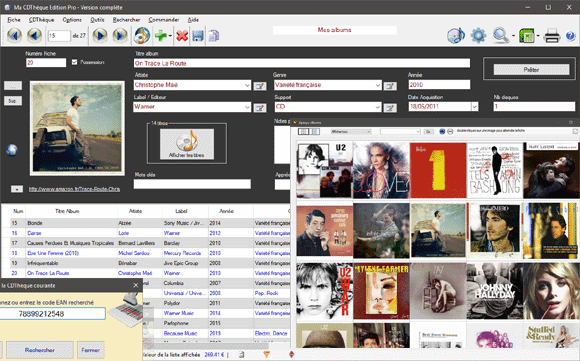Click the magnifying glass search icon

pos(501,36)
